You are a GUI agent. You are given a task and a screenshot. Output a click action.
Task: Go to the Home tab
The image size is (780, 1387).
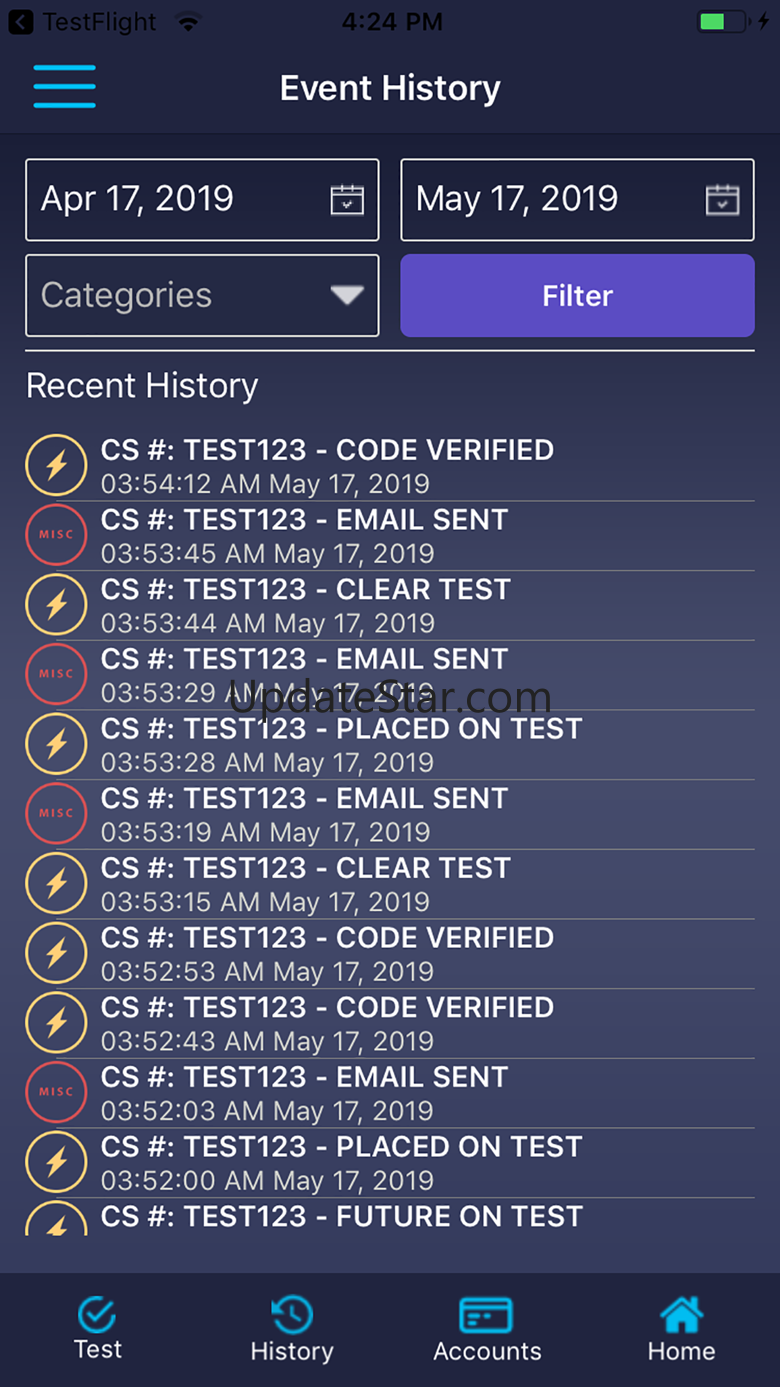click(x=681, y=1328)
